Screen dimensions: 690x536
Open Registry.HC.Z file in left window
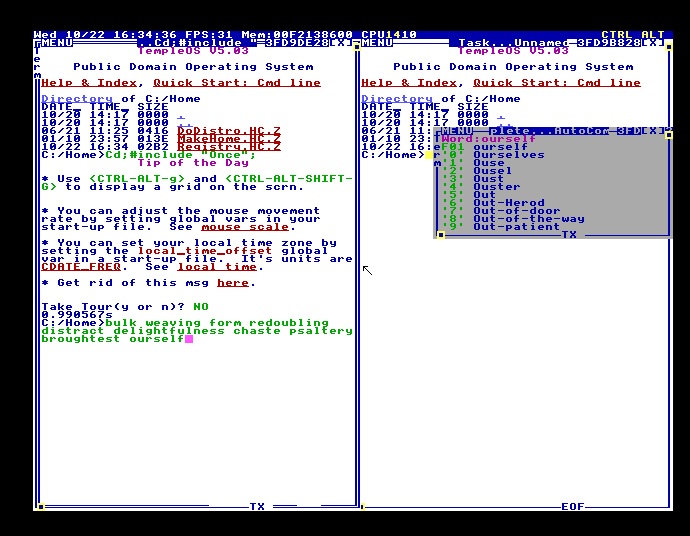(x=229, y=147)
